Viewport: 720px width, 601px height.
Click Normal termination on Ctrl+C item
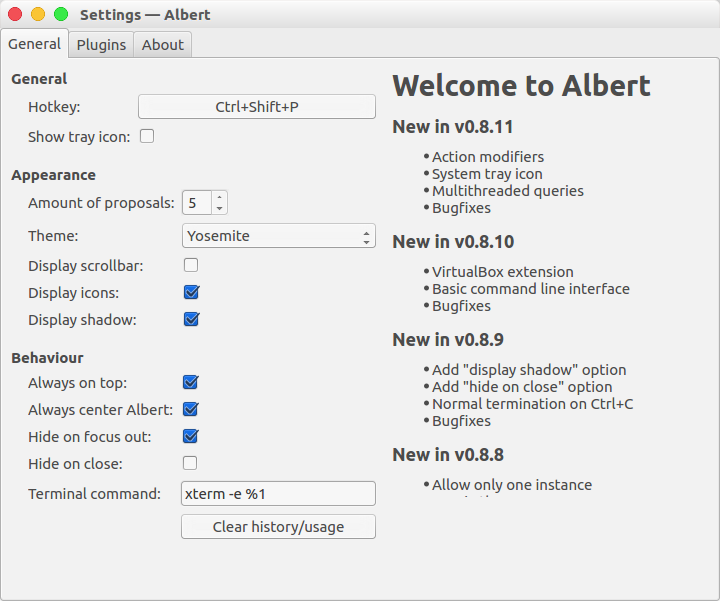coord(533,404)
